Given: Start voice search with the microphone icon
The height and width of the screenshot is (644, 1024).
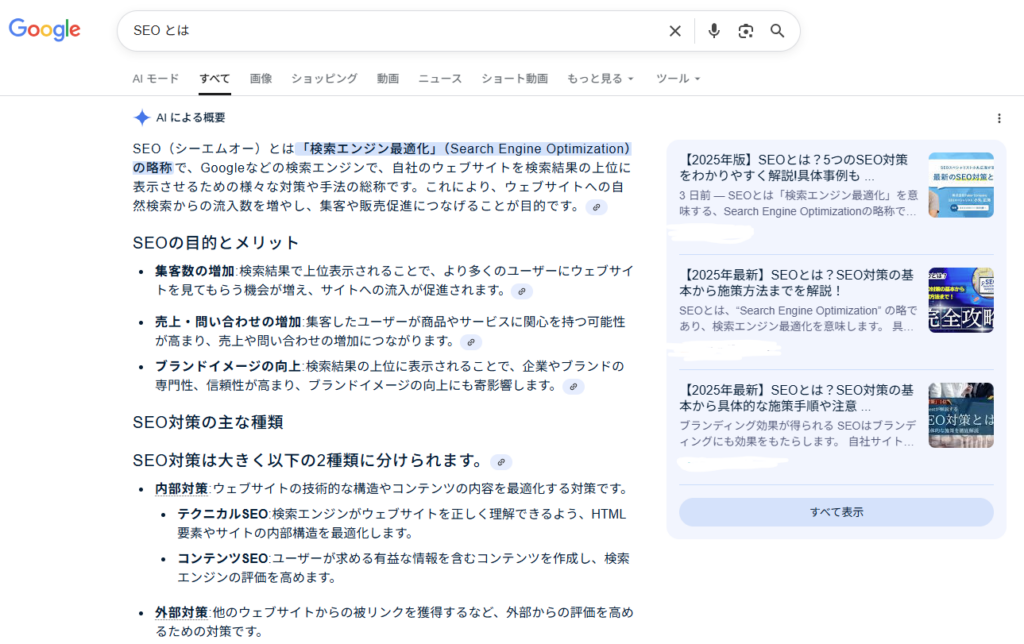Looking at the screenshot, I should (714, 31).
